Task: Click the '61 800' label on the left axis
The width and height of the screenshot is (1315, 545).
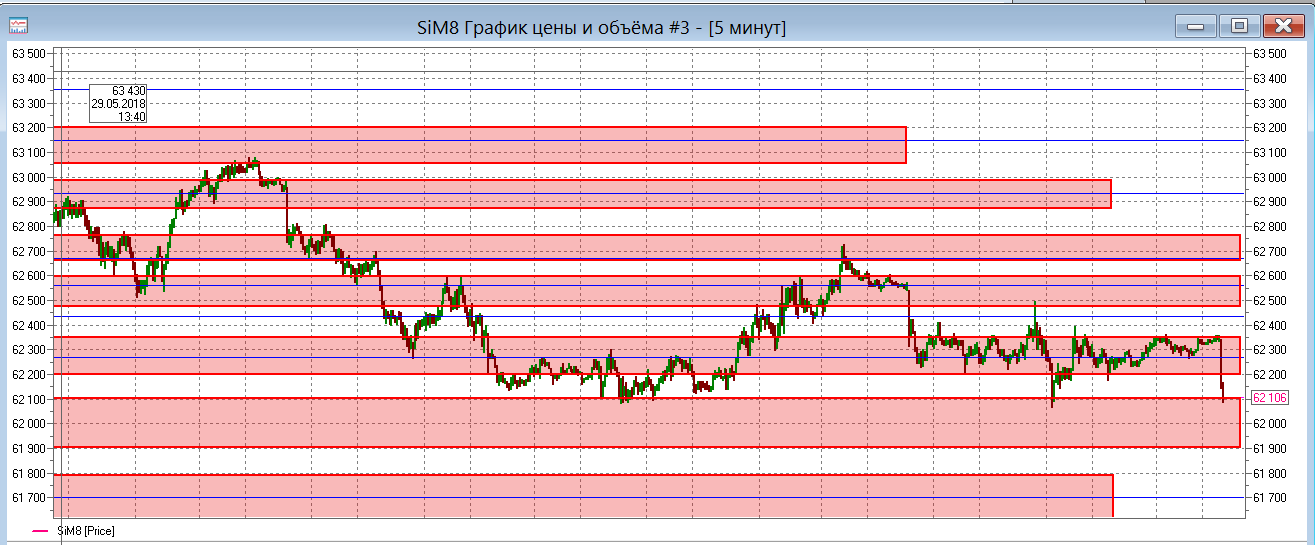Action: (x=28, y=473)
